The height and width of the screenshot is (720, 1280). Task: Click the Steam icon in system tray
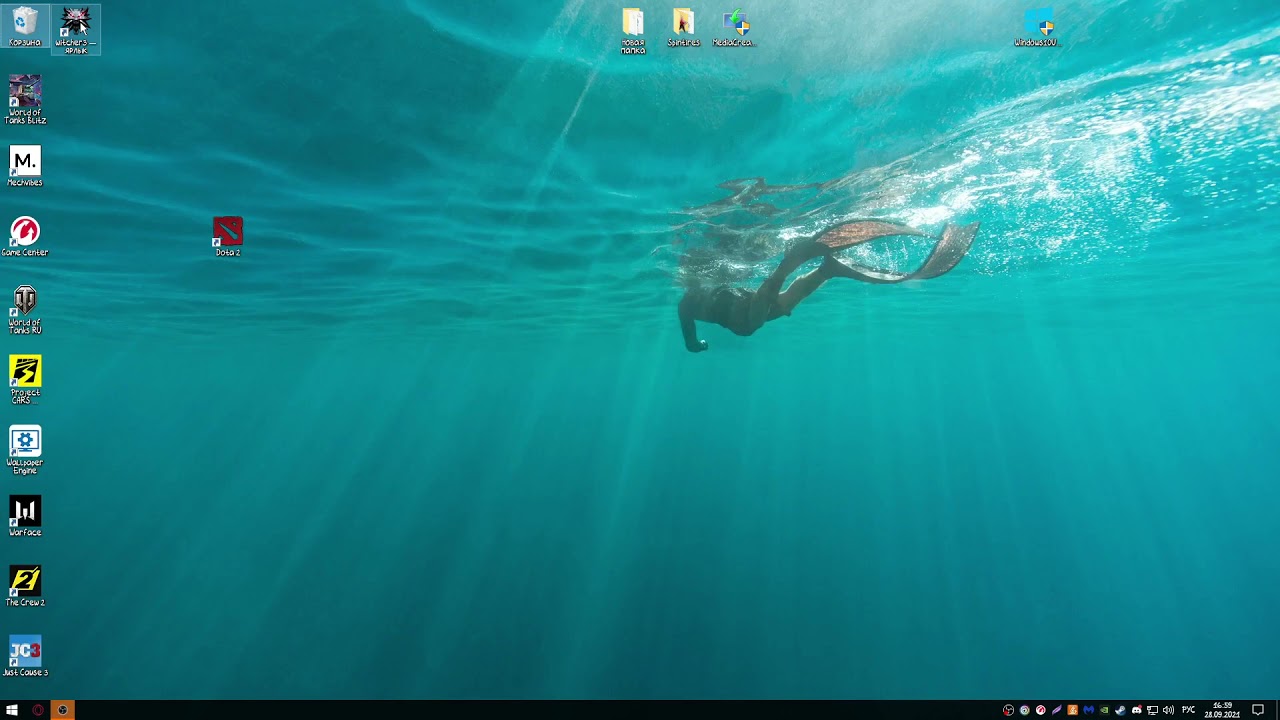(x=1120, y=710)
